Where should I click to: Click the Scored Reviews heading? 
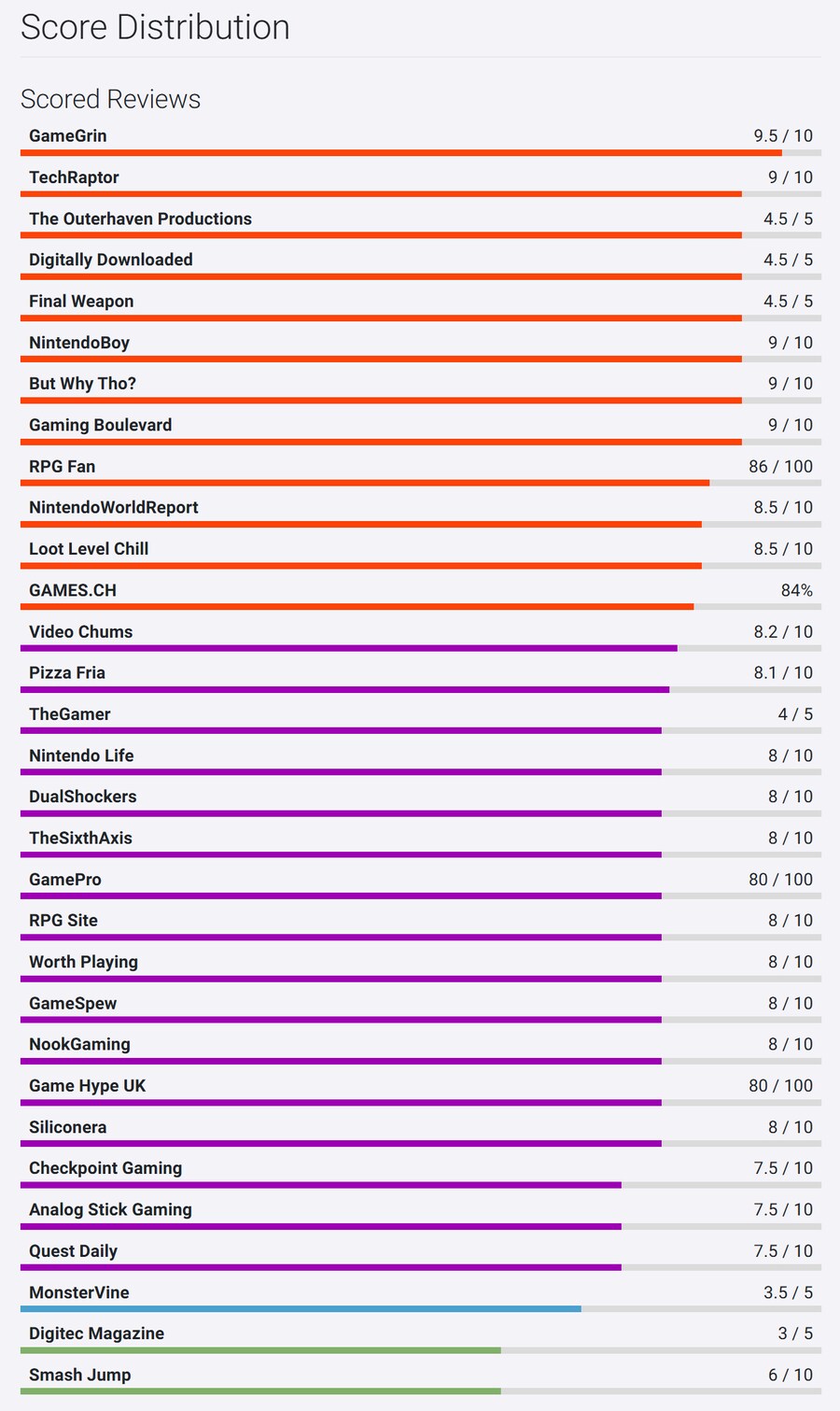110,99
